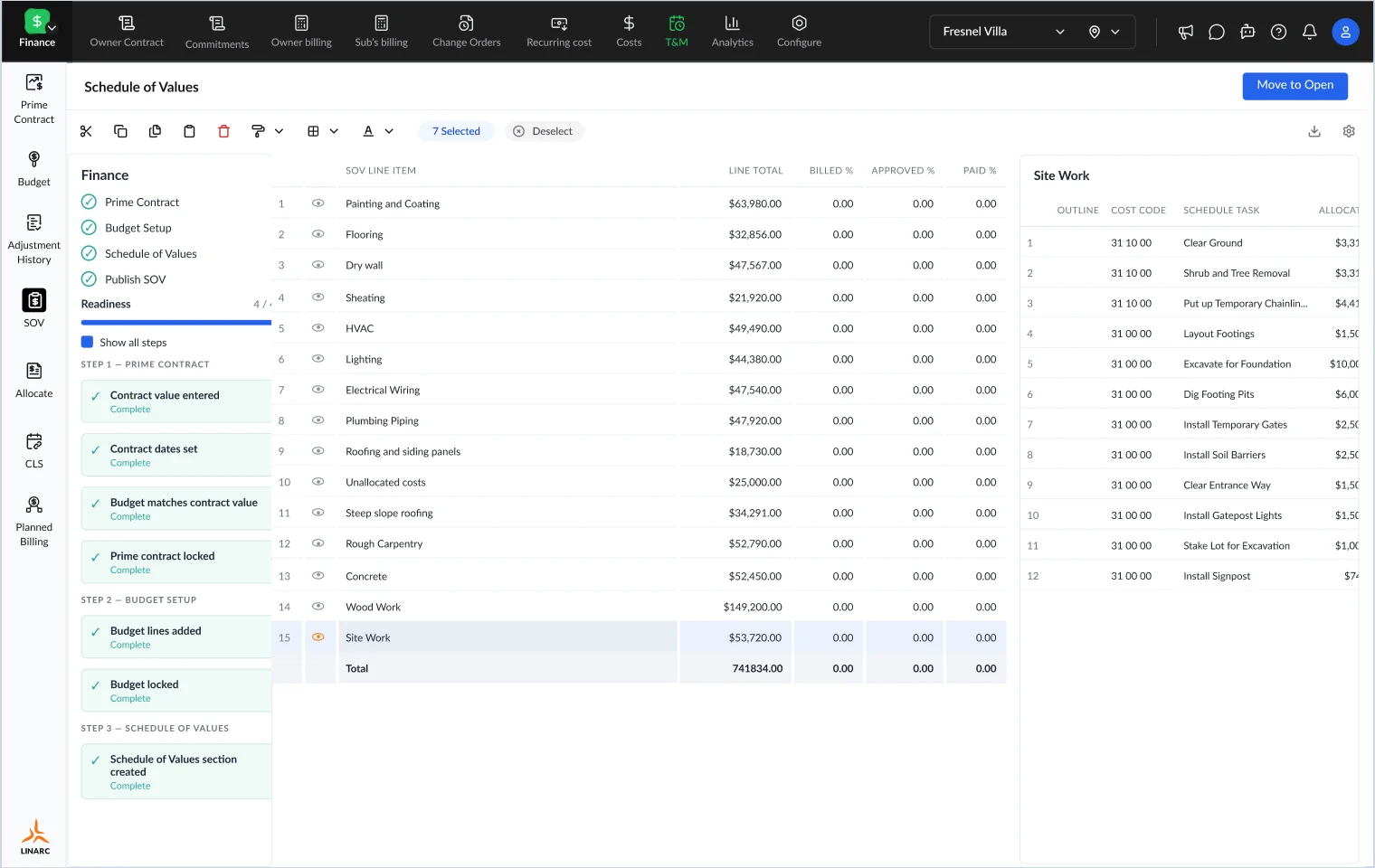1375x868 pixels.
Task: Open table settings with the gear icon
Action: point(1349,131)
